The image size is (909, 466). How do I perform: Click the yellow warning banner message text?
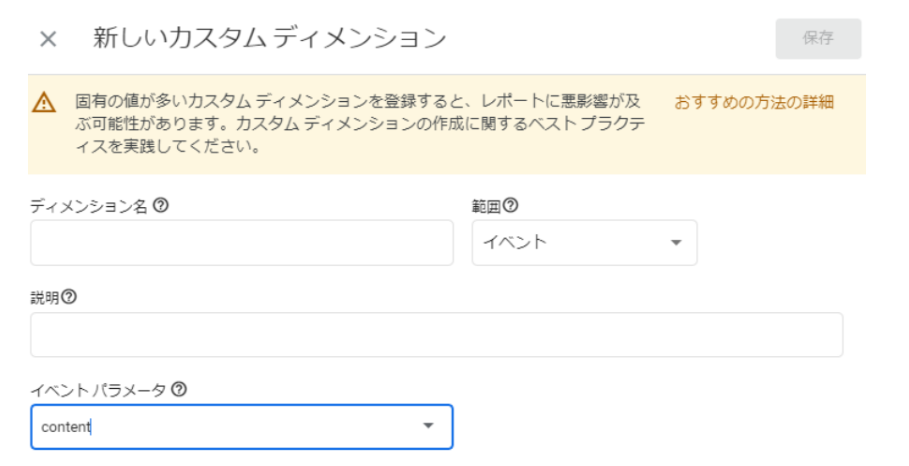[360, 125]
